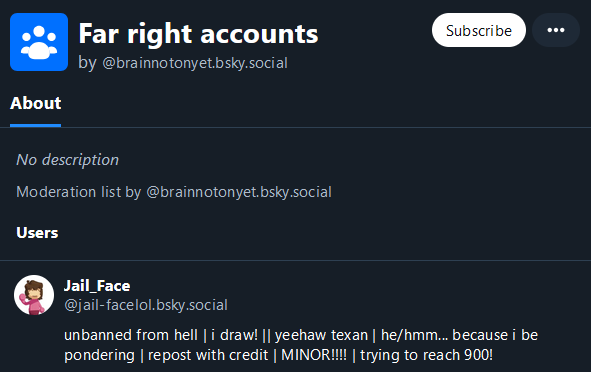This screenshot has height=372, width=591.
Task: Click the 'trying to reach 900!' bio text
Action: (426, 355)
